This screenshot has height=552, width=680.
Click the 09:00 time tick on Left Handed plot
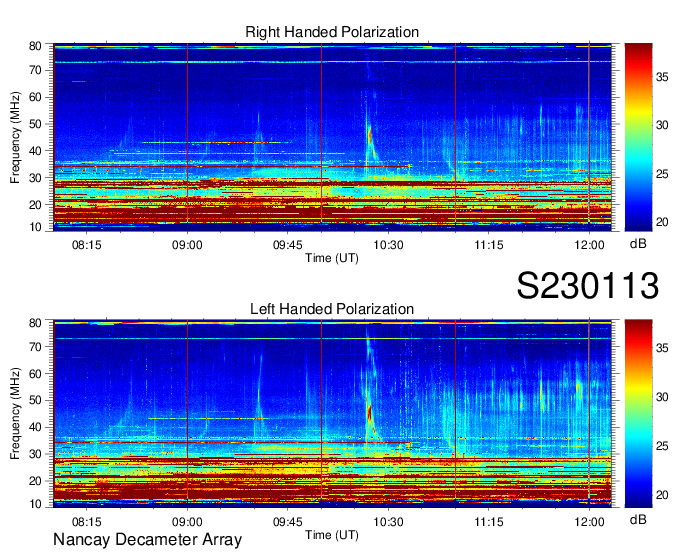187,521
